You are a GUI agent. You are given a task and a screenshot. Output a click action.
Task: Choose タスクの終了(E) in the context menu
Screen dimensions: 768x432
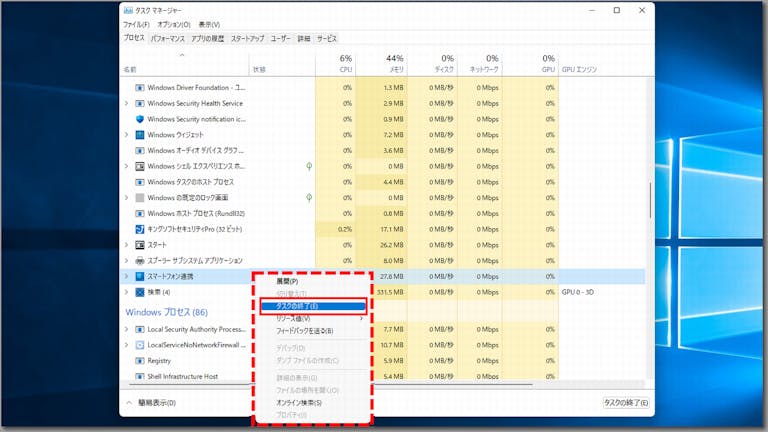(x=313, y=306)
